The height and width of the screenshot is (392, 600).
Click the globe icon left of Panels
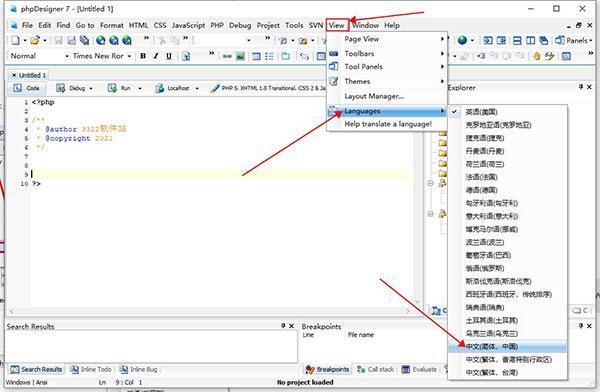(462, 40)
